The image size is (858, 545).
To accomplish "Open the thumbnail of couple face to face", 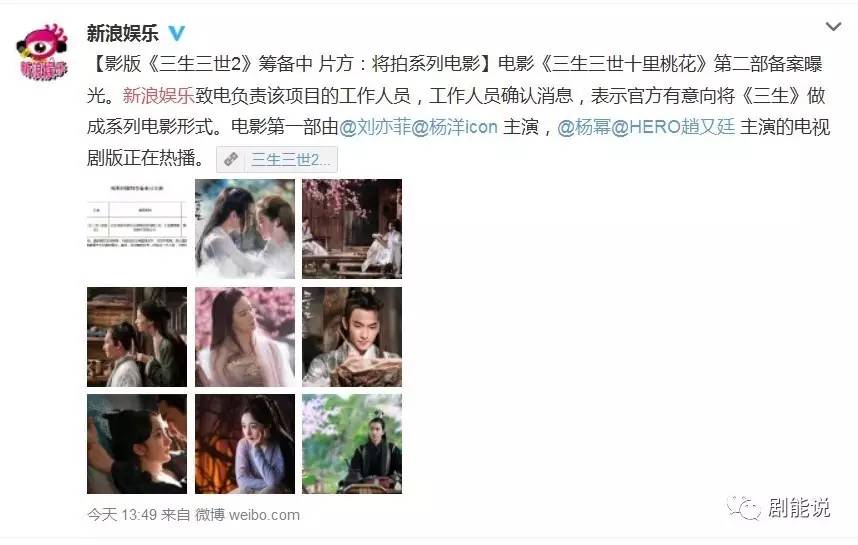I will 245,229.
